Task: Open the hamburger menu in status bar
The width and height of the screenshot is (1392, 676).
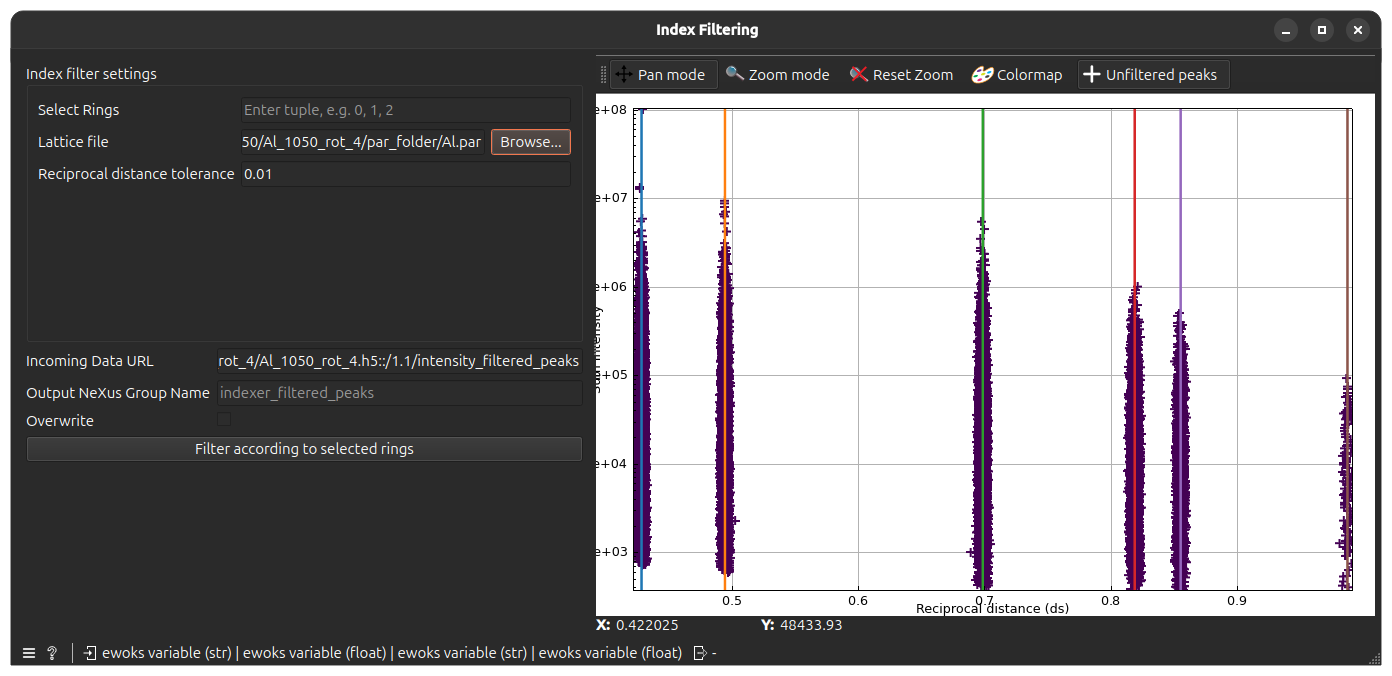Action: 29,653
